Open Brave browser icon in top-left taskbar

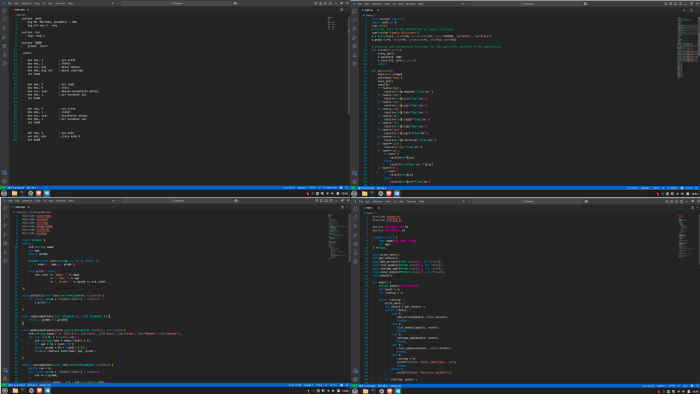point(38,193)
